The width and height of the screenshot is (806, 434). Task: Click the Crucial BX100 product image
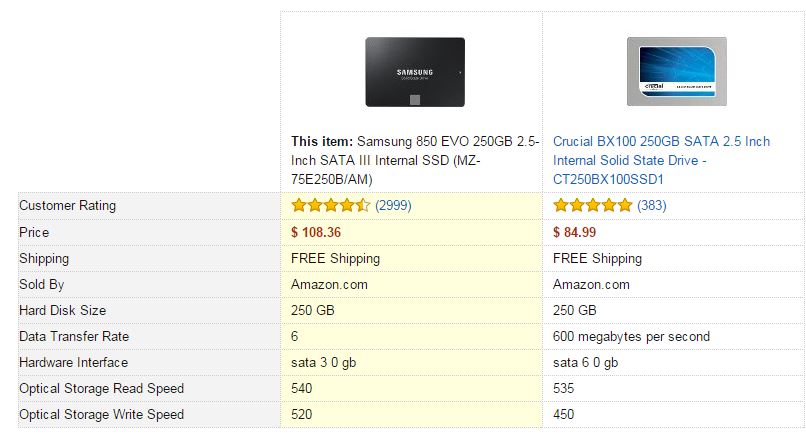(x=676, y=72)
